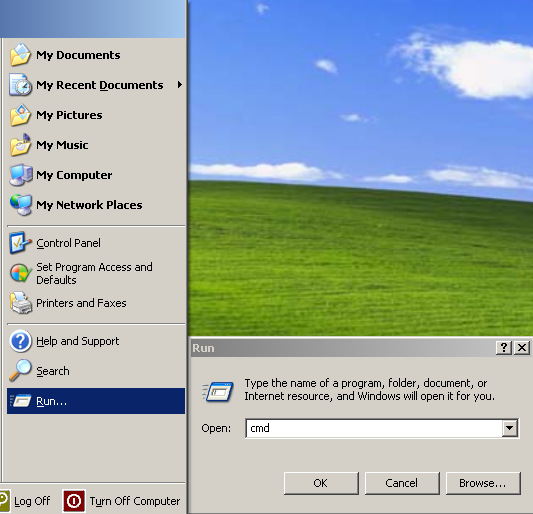Confirm with the OK button
This screenshot has width=533, height=514.
321,483
